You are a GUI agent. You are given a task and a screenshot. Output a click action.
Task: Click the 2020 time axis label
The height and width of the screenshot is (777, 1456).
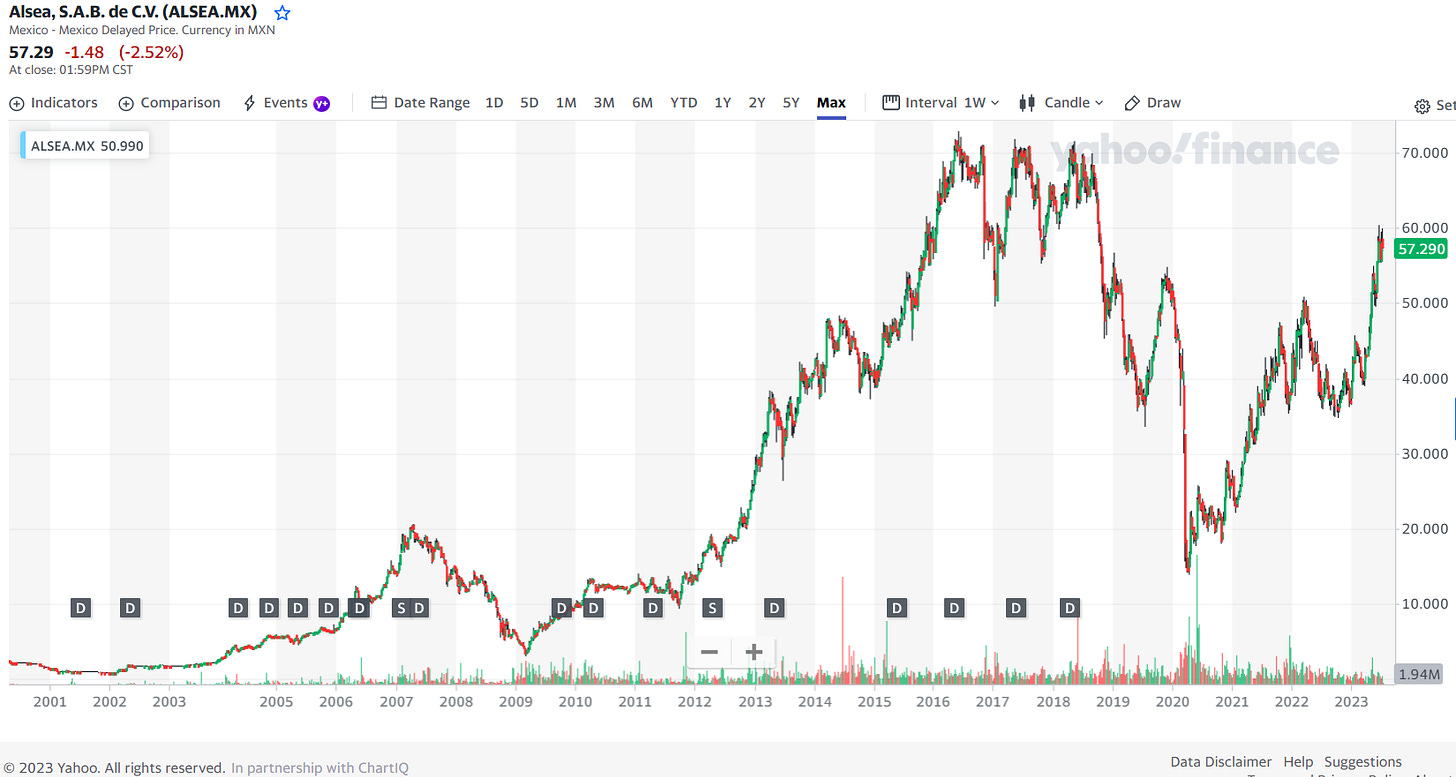(x=1172, y=702)
